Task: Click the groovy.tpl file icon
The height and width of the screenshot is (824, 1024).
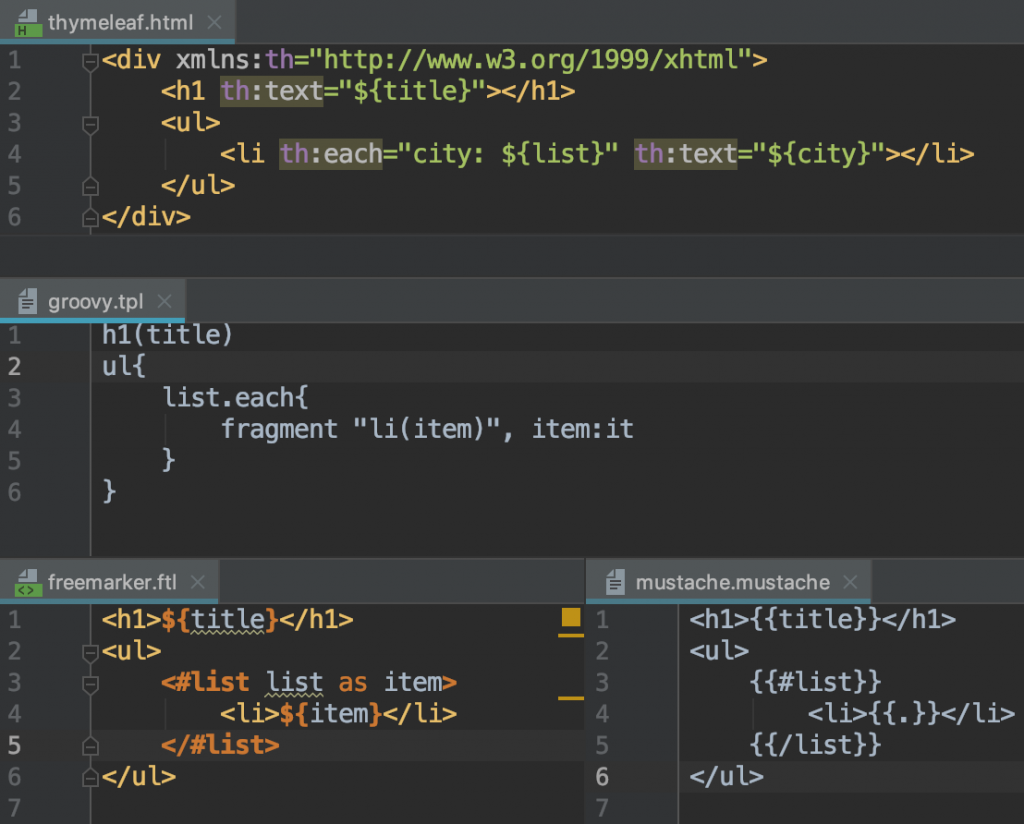Action: pos(27,301)
